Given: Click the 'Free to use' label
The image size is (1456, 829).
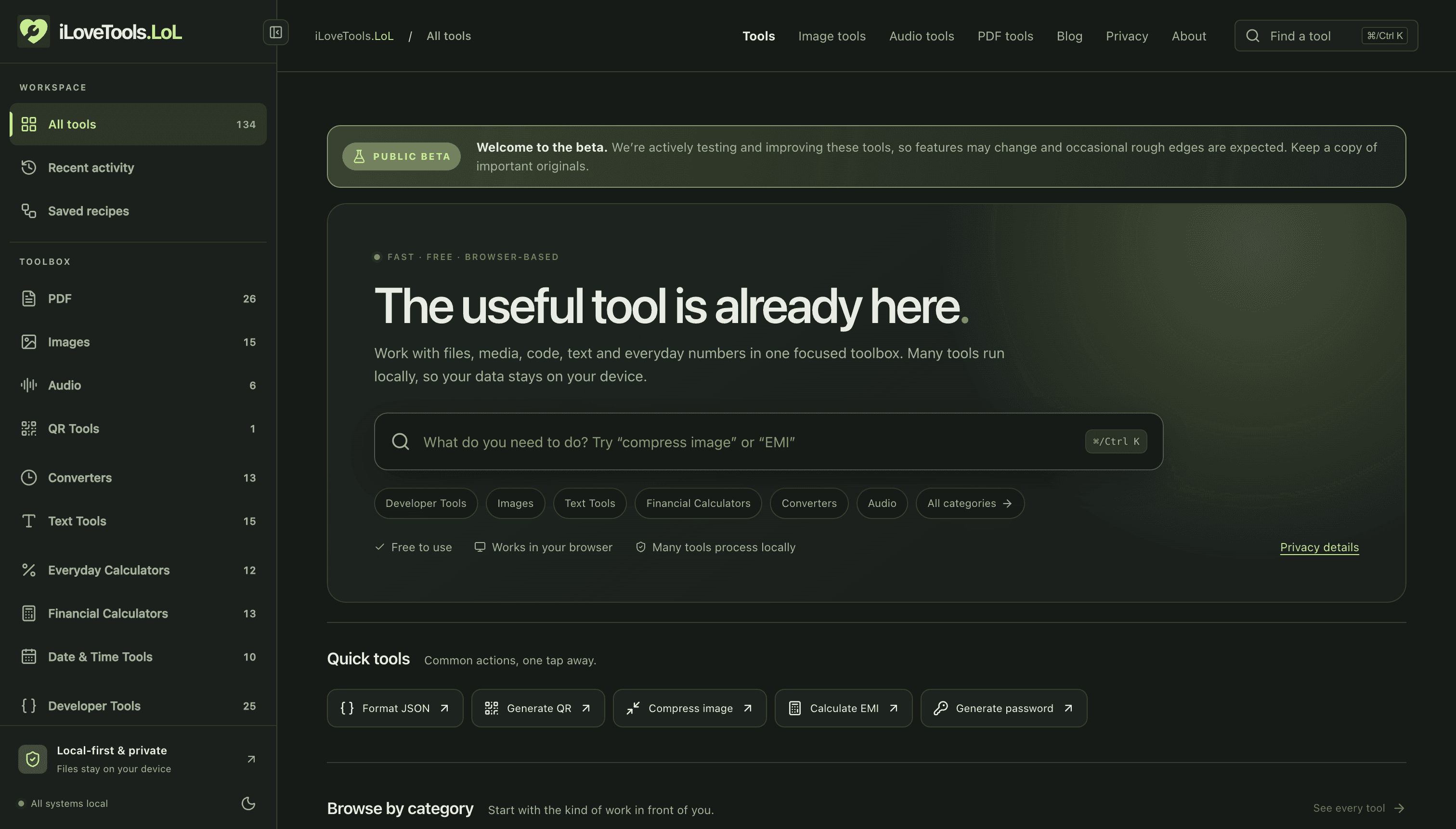Looking at the screenshot, I should (421, 547).
